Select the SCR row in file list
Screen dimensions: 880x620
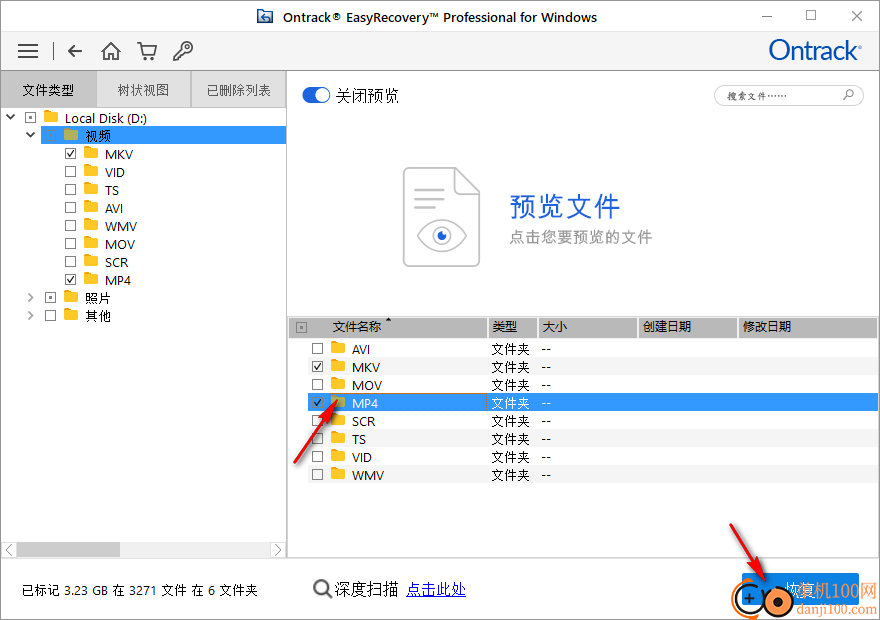tap(592, 421)
